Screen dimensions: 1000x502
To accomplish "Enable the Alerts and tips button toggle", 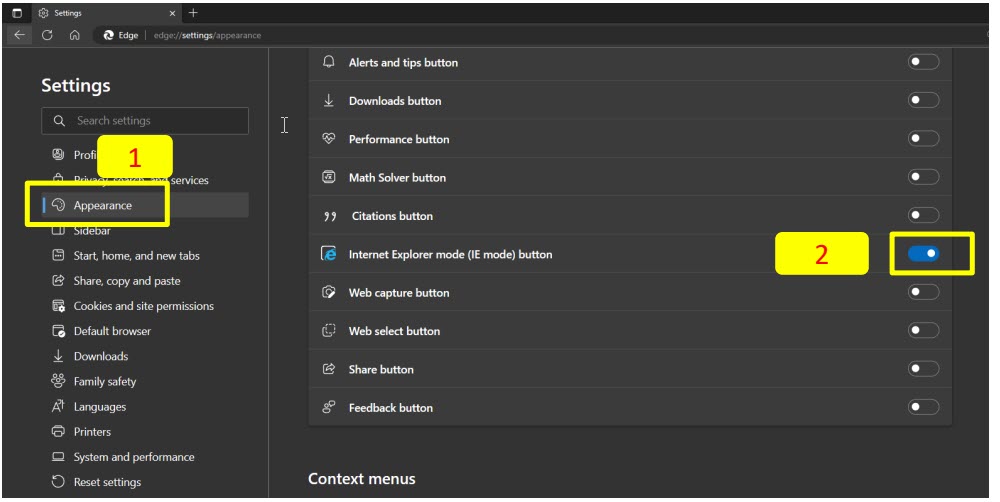I will pos(923,62).
